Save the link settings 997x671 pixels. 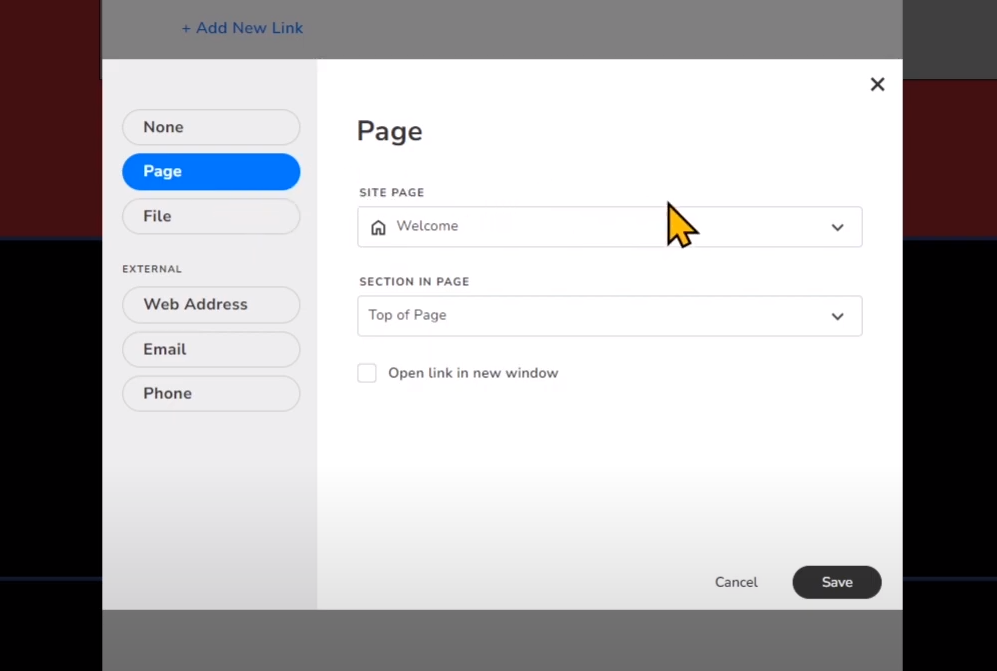pos(837,582)
